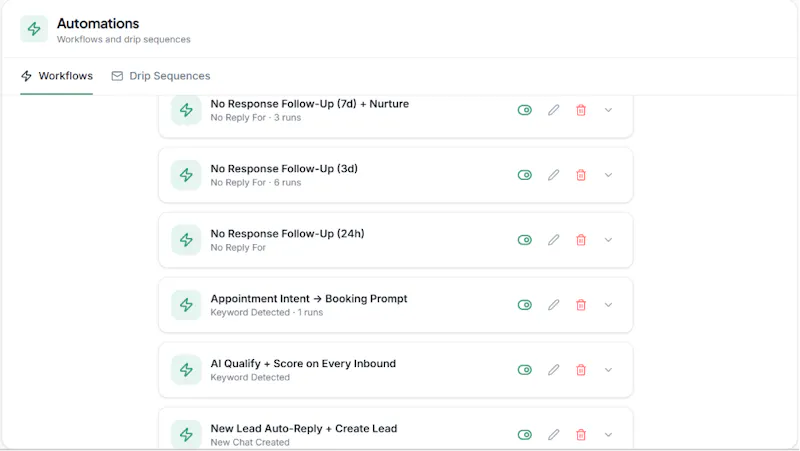Viewport: 800px width, 451px height.
Task: Edit No Response Follow-Up (7d) + Nurture workflow
Action: click(x=554, y=110)
